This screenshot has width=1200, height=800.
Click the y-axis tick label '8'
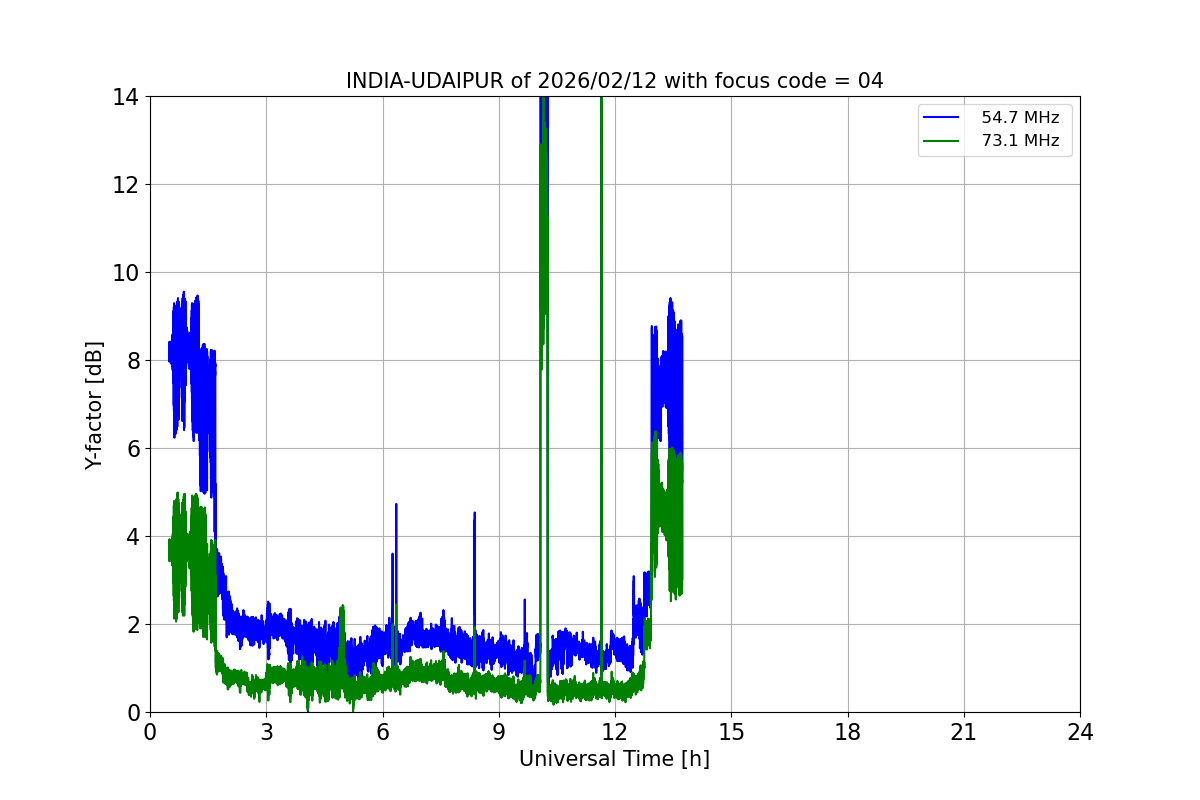[x=132, y=361]
